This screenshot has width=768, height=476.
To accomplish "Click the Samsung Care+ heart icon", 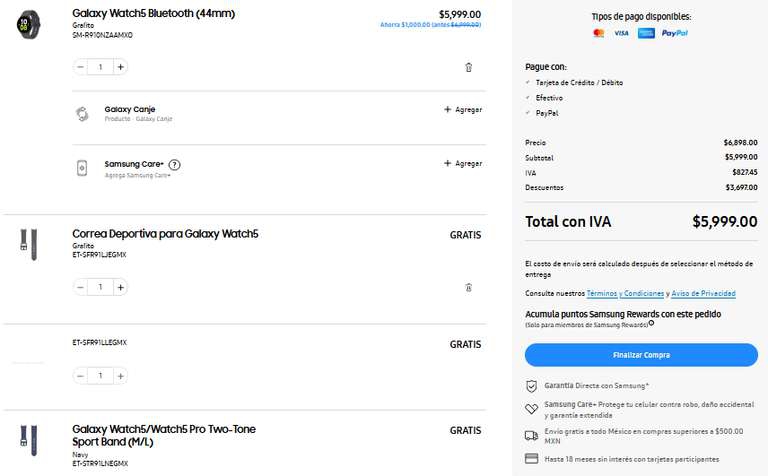I will pos(531,408).
